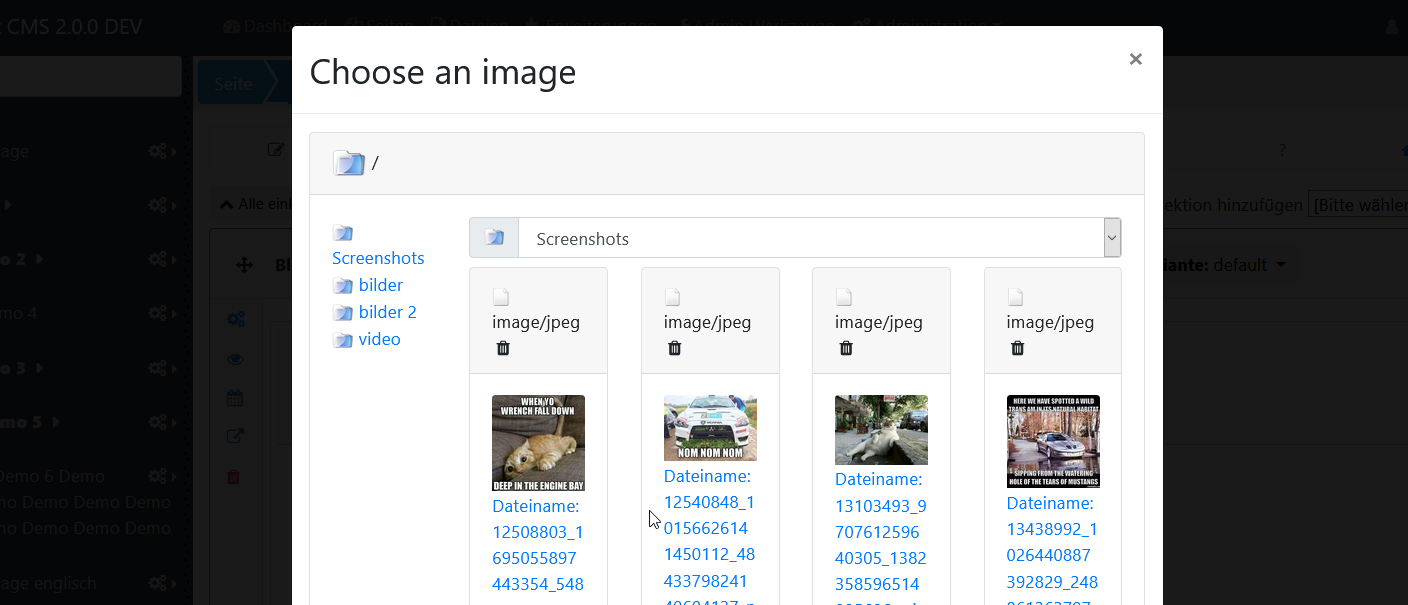Toggle block visibility with the eye icon
This screenshot has width=1408, height=605.
click(x=235, y=359)
